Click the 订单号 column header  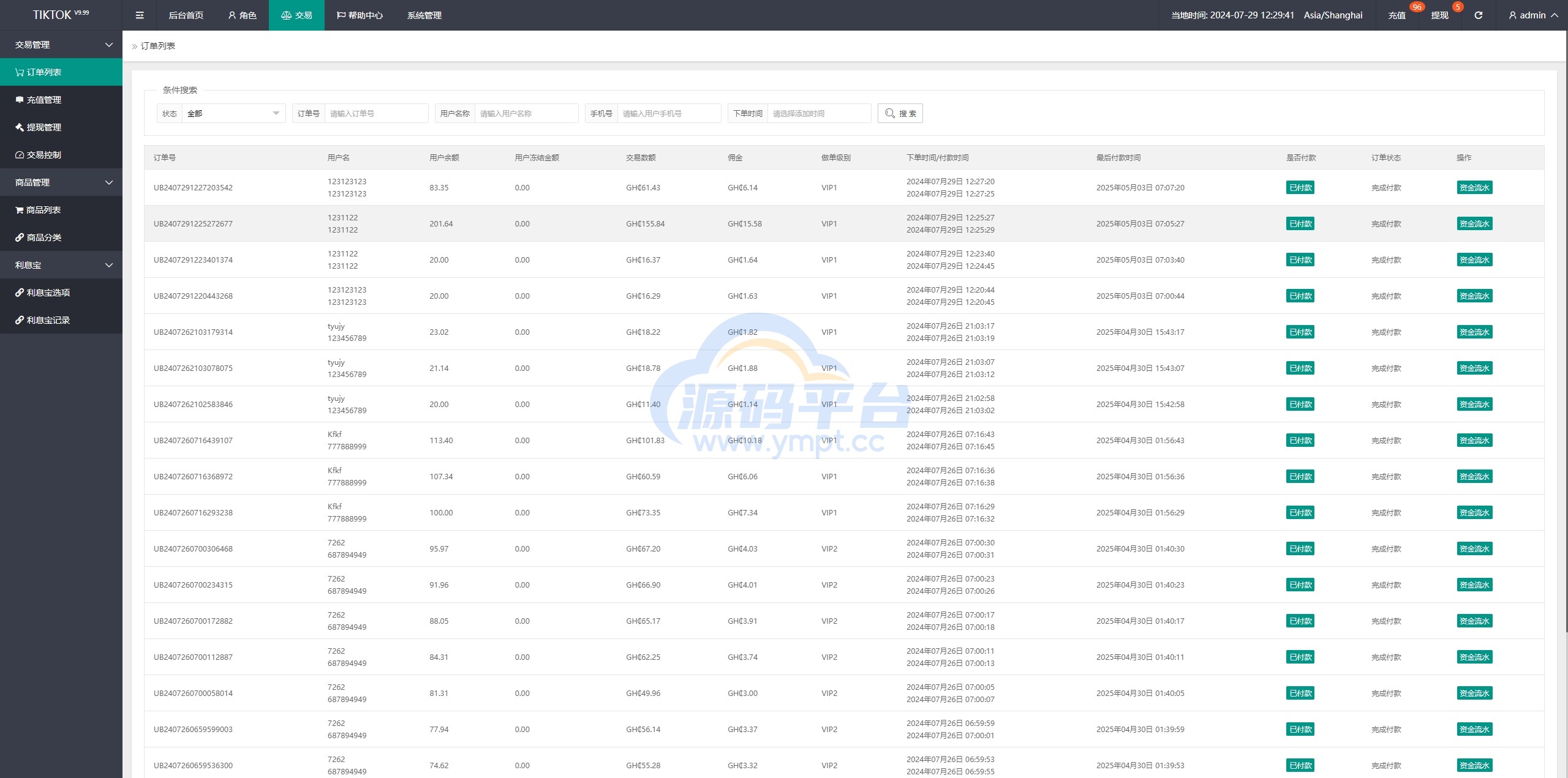164,157
